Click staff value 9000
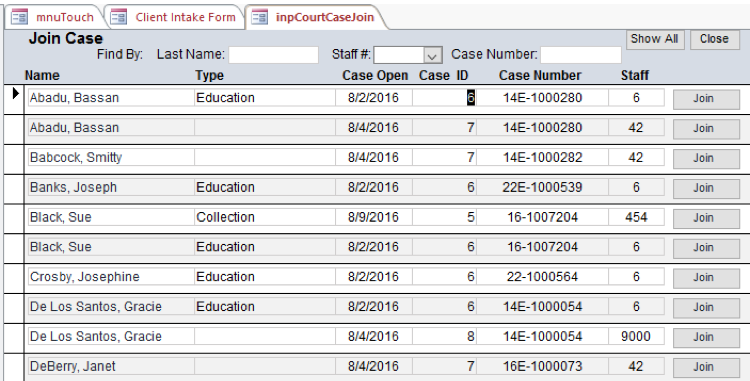The width and height of the screenshot is (750, 381). tap(636, 336)
